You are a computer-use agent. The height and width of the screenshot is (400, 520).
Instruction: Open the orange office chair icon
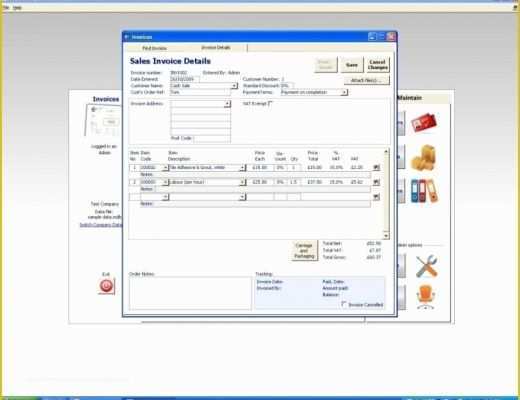tap(426, 297)
